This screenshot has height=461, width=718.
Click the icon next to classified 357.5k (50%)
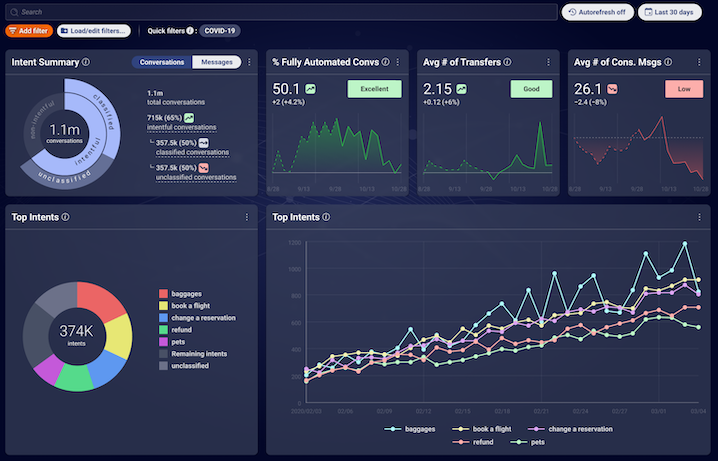coord(203,143)
